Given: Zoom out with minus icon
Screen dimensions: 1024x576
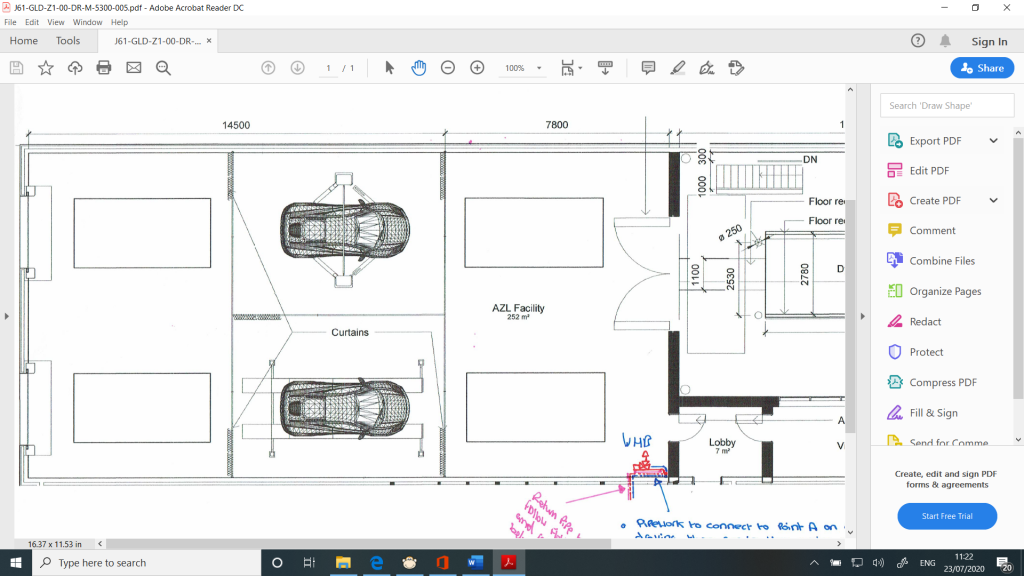Looking at the screenshot, I should tap(448, 68).
